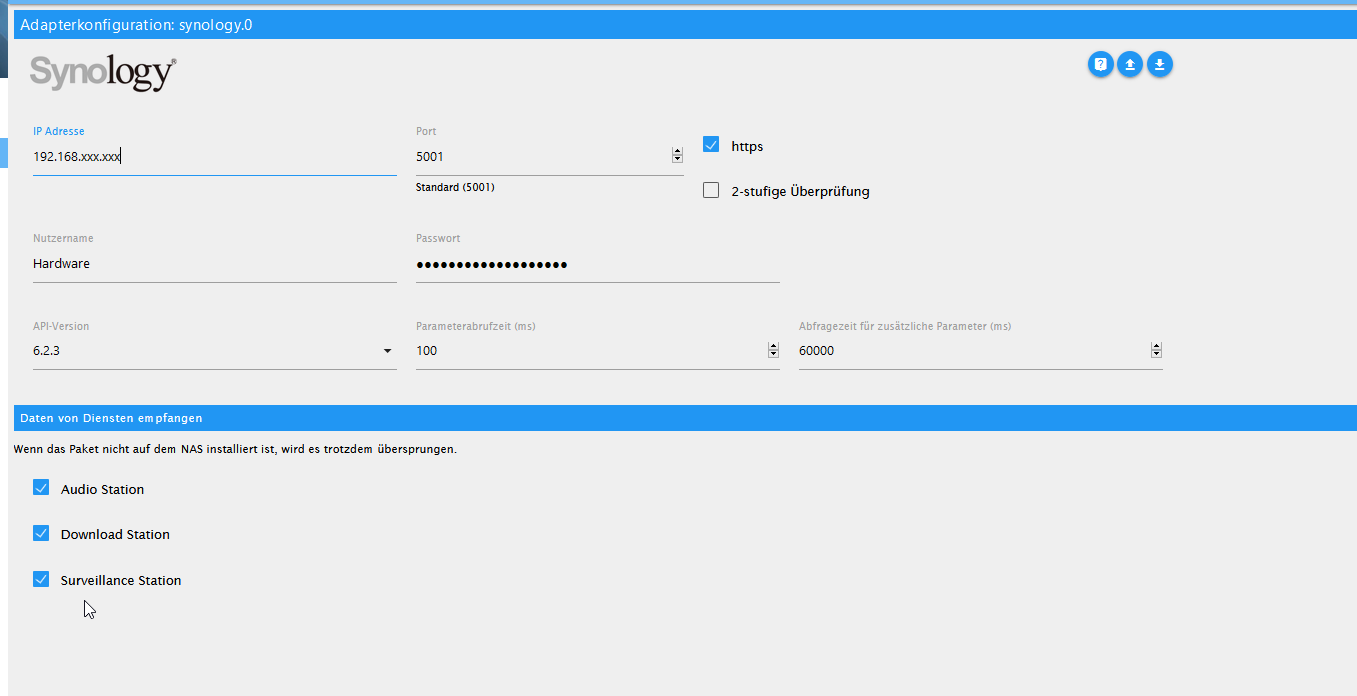Uncheck the https checkbox
Screen dimensions: 1357x696
[711, 145]
